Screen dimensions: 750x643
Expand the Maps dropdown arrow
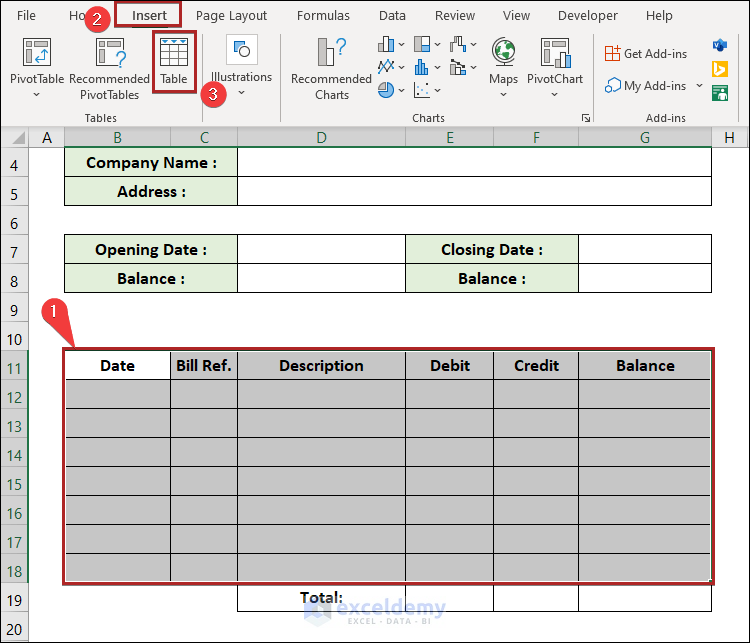(x=503, y=95)
